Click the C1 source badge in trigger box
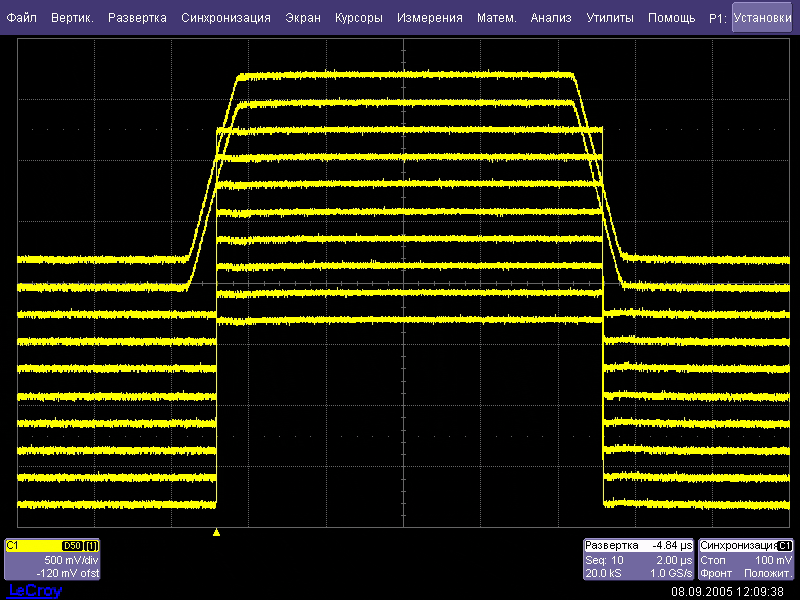The height and width of the screenshot is (600, 800). pos(785,546)
